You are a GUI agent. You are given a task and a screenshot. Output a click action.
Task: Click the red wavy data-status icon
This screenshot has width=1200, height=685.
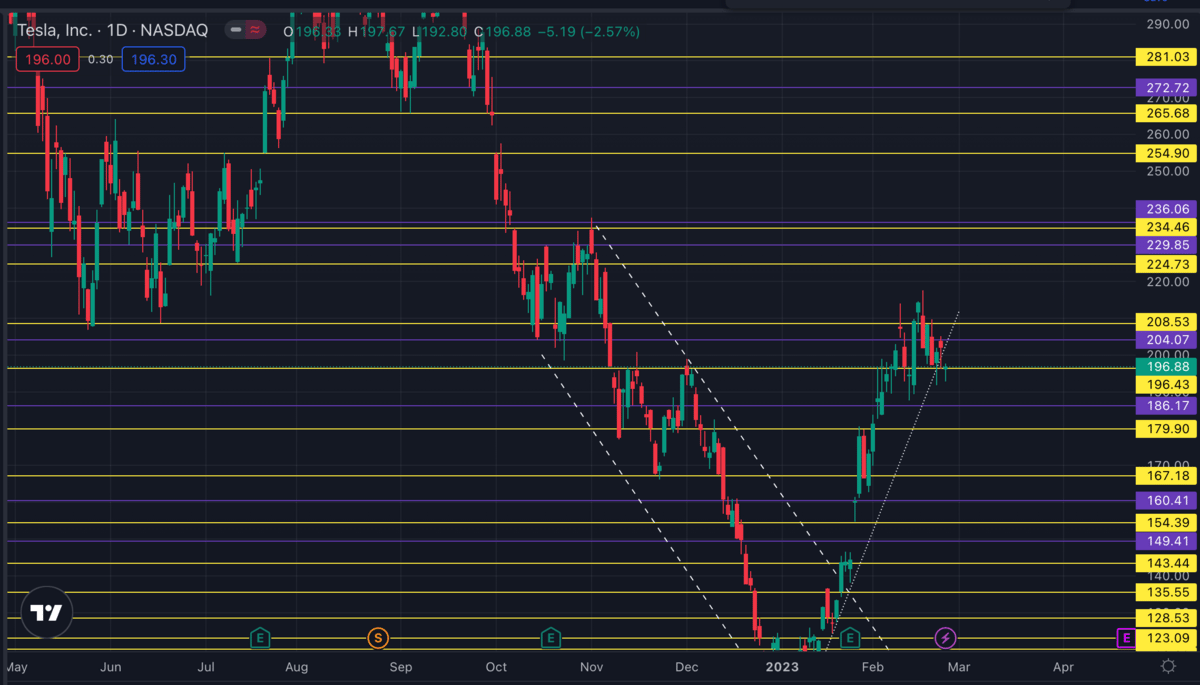(x=256, y=31)
